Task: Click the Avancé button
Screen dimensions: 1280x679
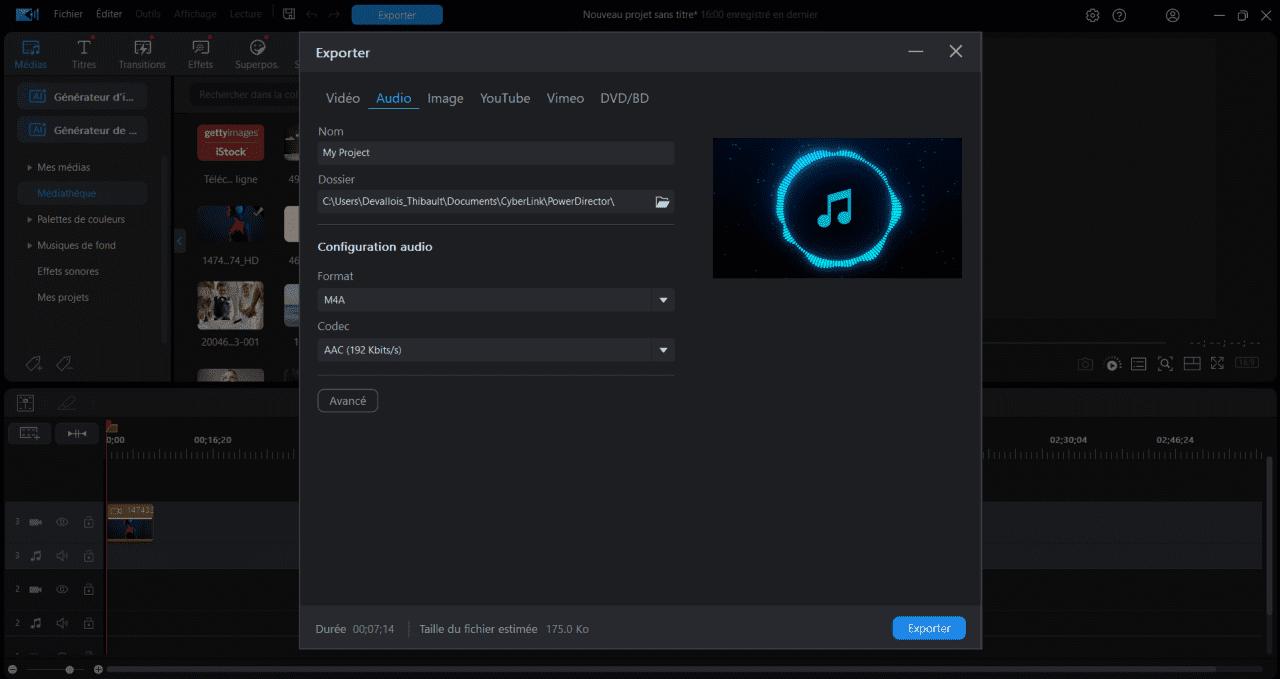Action: 347,400
